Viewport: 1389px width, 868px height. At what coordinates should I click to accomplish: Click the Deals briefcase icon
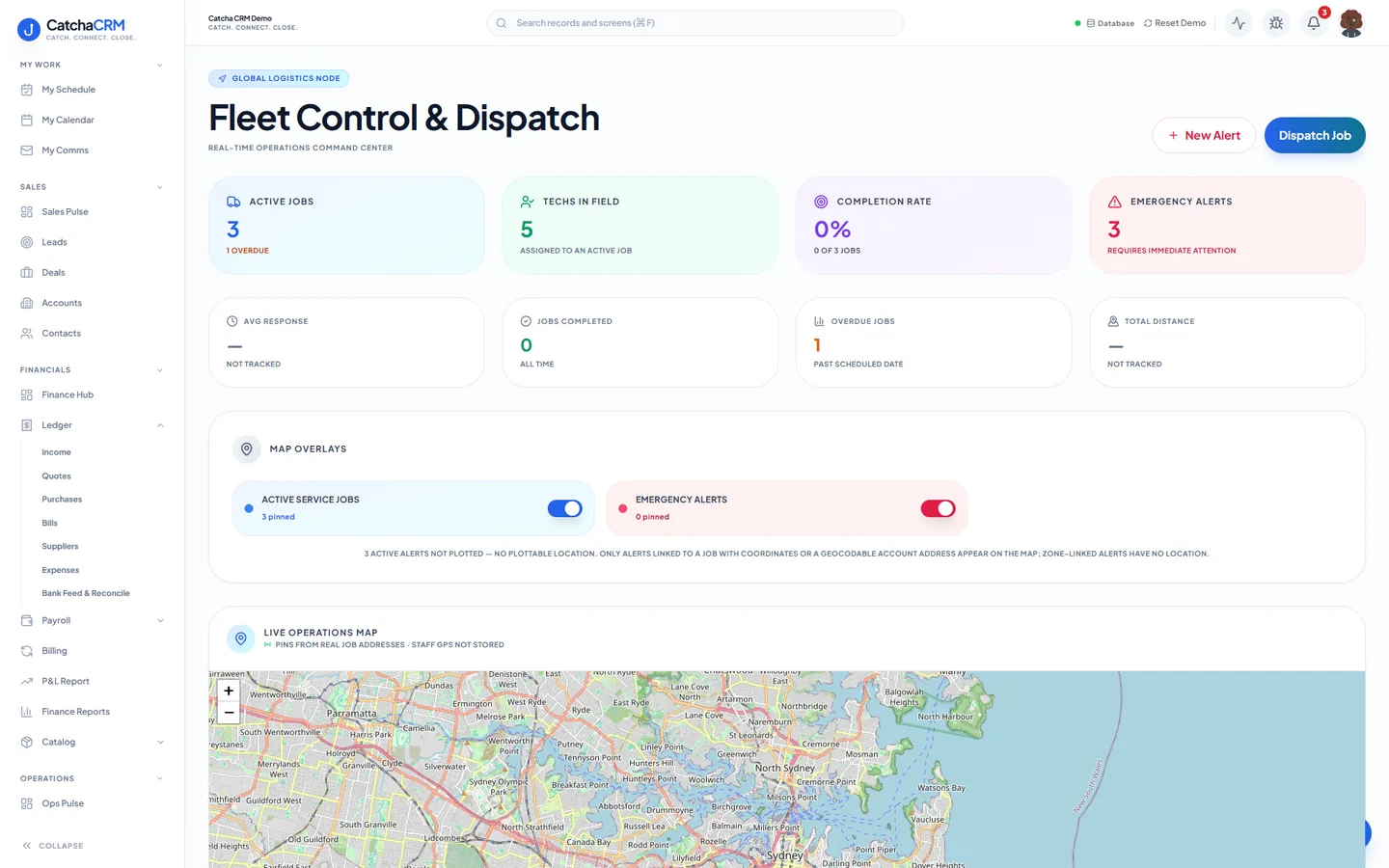[27, 273]
